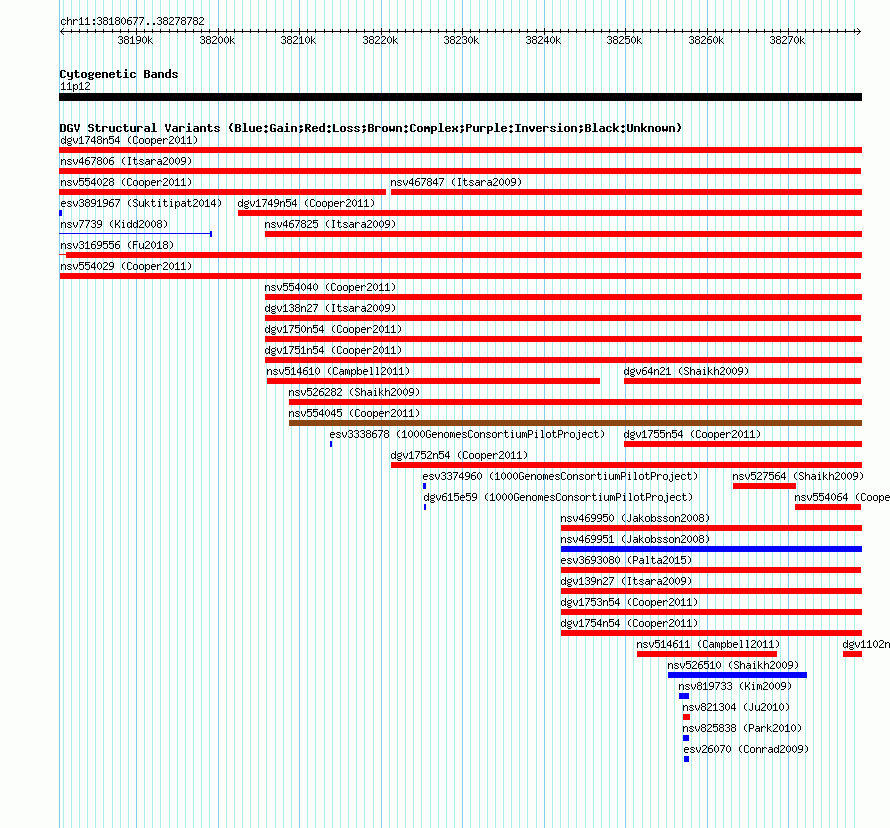Open variant nsv467847 (Itsara2009)
890x828 pixels.
pos(456,182)
